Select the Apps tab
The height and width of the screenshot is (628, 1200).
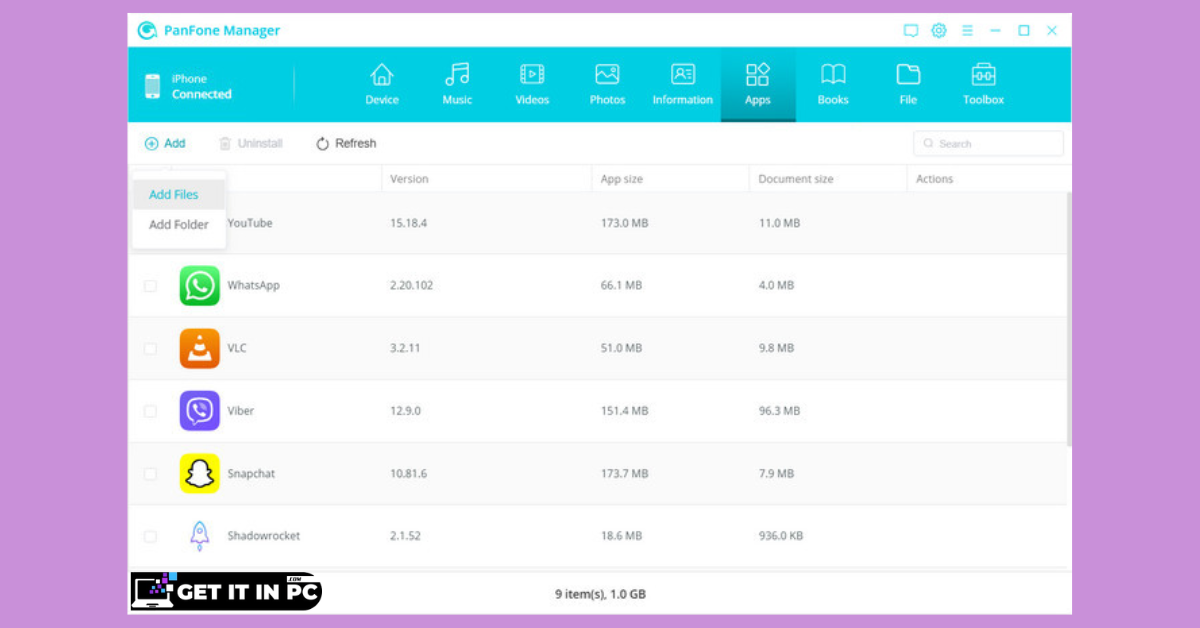tap(758, 85)
